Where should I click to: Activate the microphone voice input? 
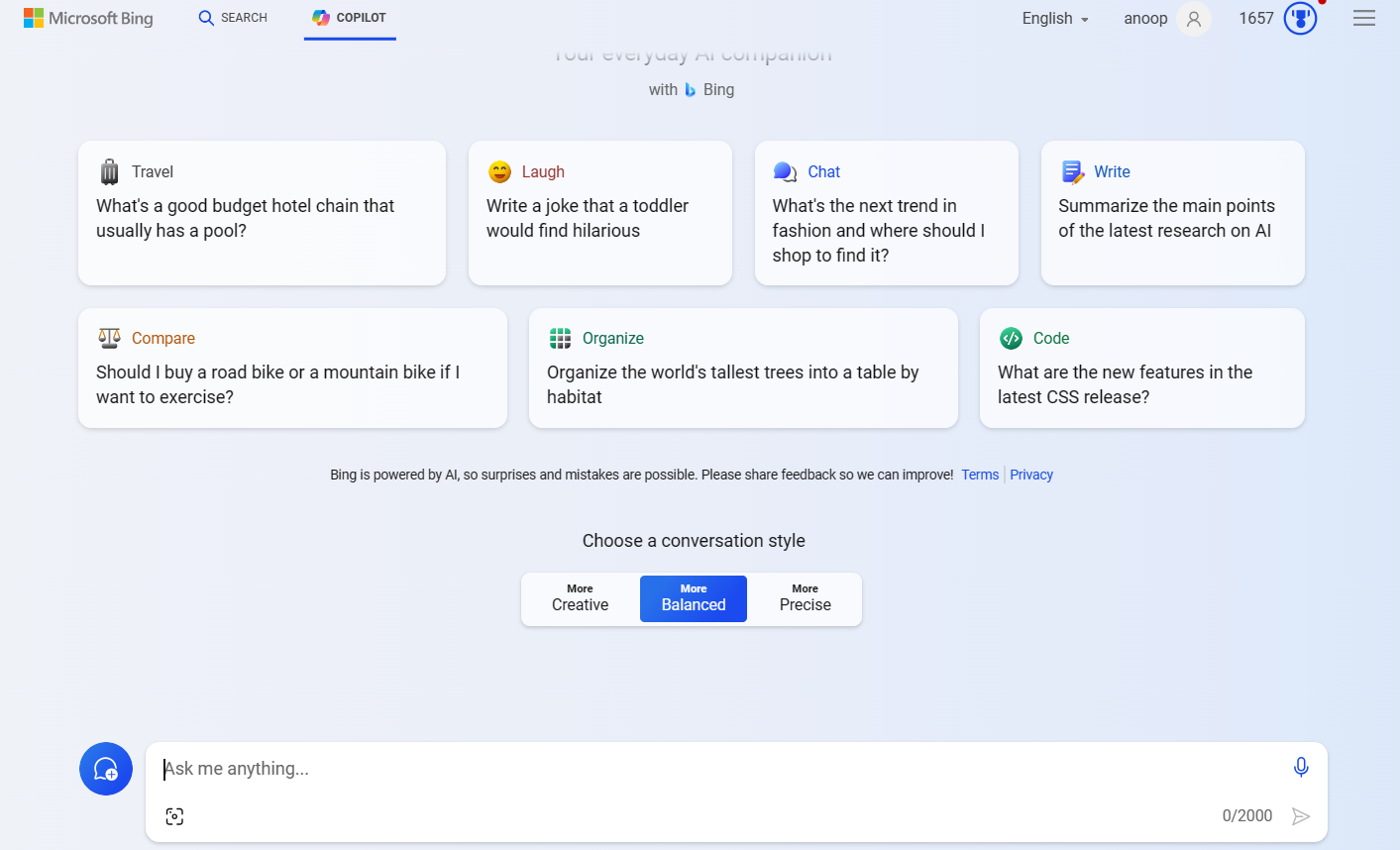tap(1301, 767)
